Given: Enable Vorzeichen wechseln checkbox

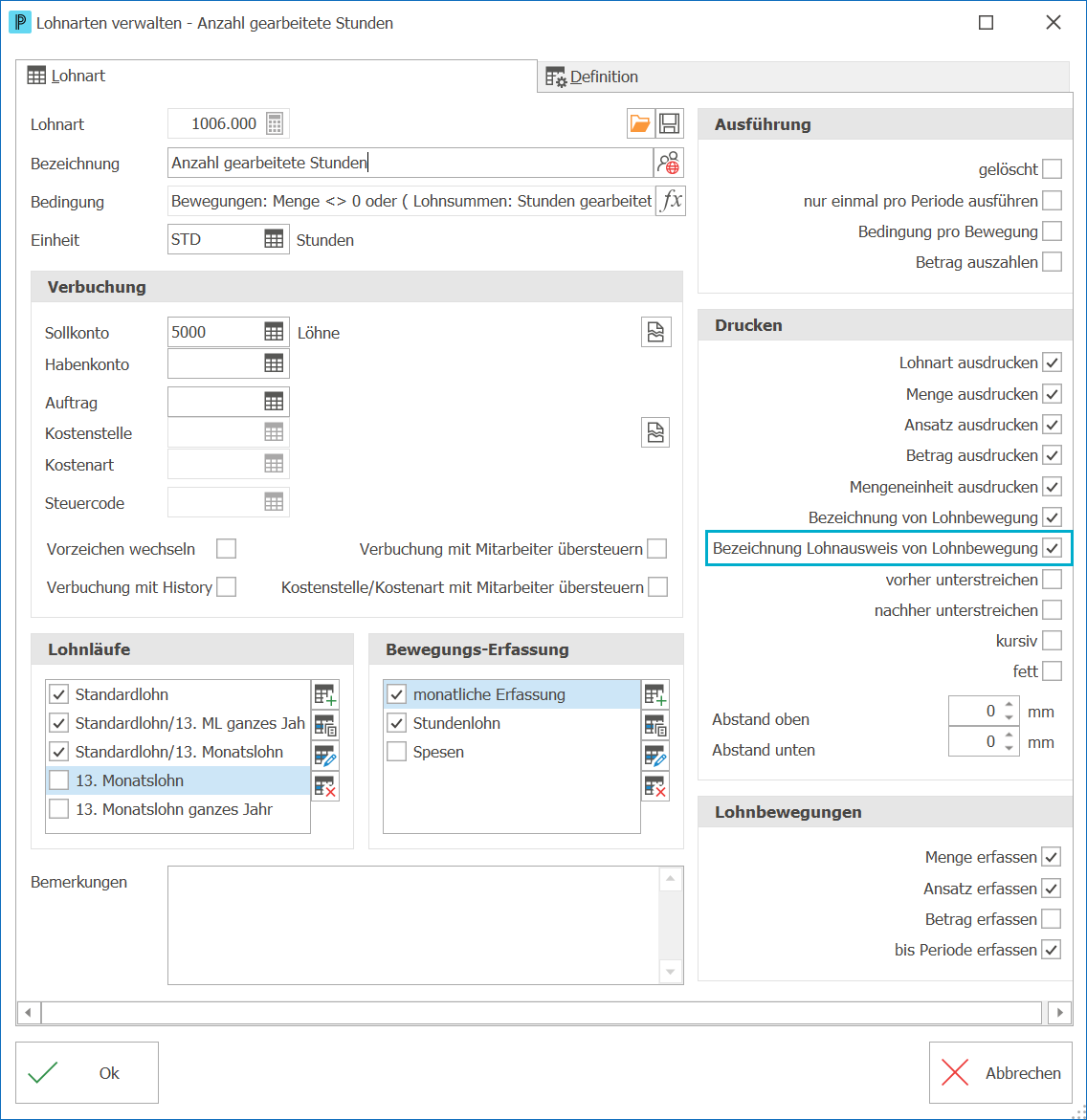Looking at the screenshot, I should point(227,549).
